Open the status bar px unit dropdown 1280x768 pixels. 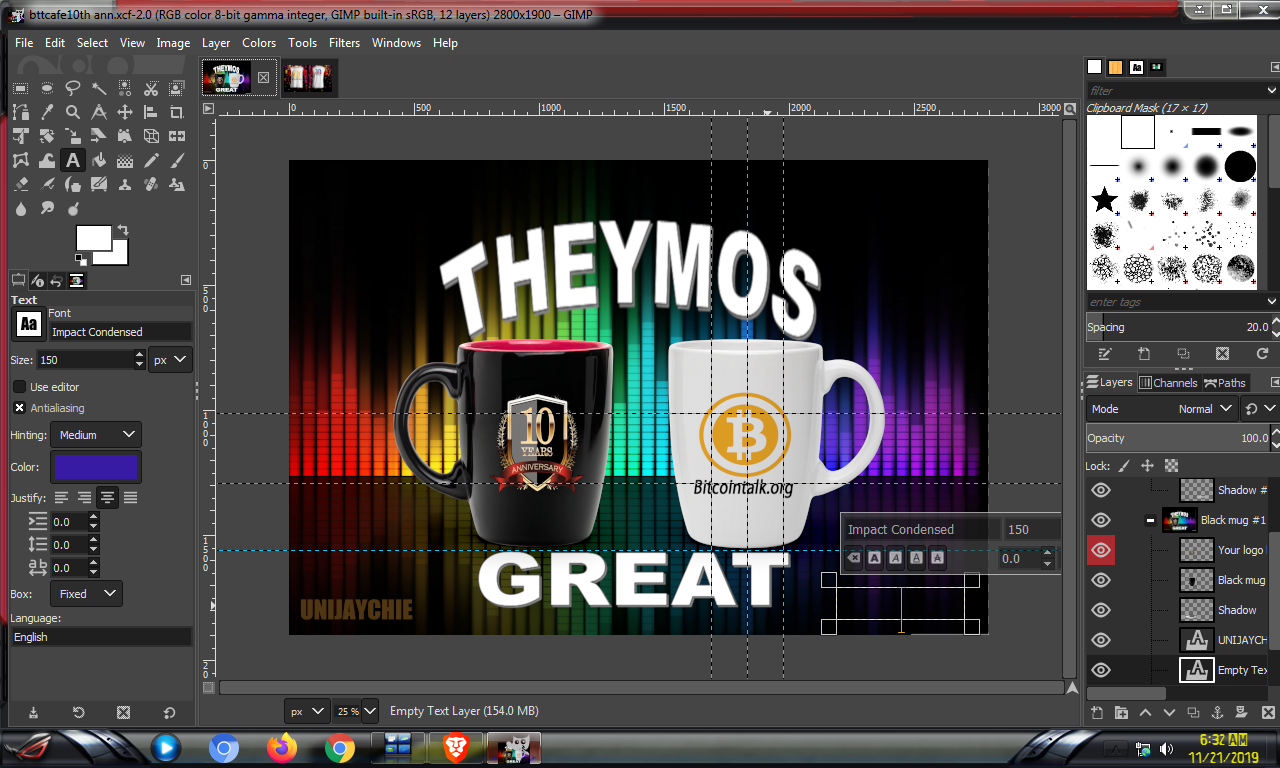pyautogui.click(x=306, y=711)
